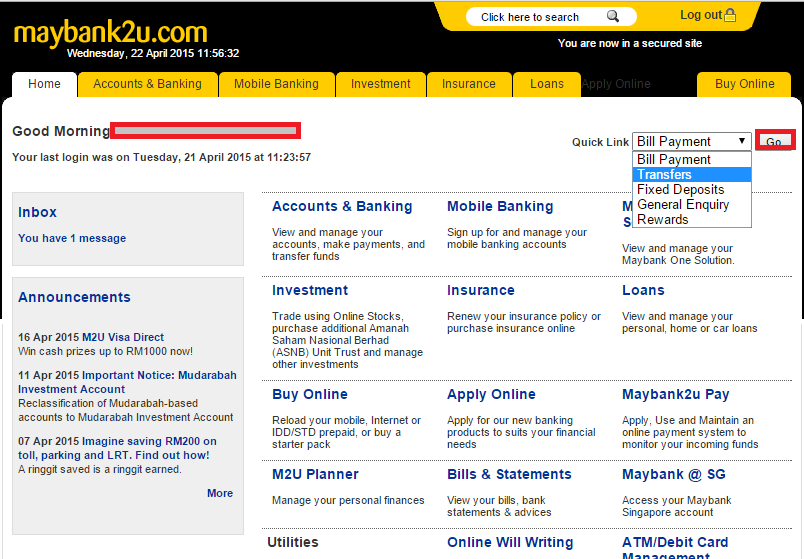Click the maybank2u.com logo
This screenshot has width=804, height=559.
click(110, 32)
